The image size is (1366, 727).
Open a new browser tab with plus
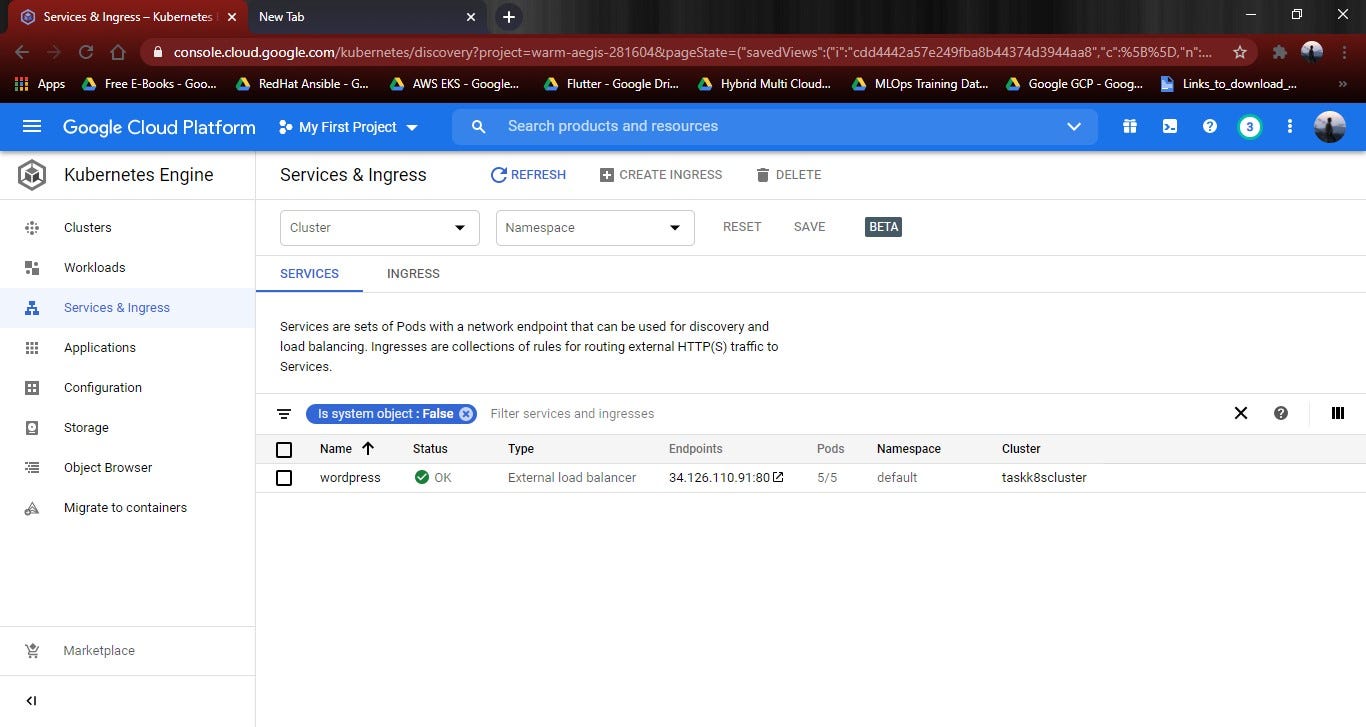click(508, 17)
